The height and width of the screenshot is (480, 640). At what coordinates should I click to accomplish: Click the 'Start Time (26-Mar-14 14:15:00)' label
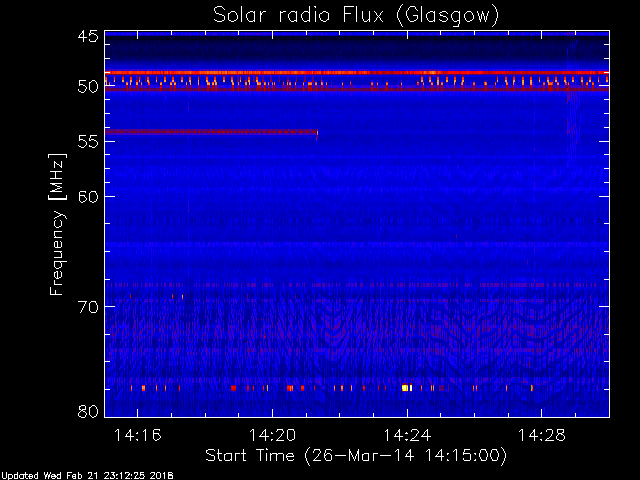tap(356, 456)
